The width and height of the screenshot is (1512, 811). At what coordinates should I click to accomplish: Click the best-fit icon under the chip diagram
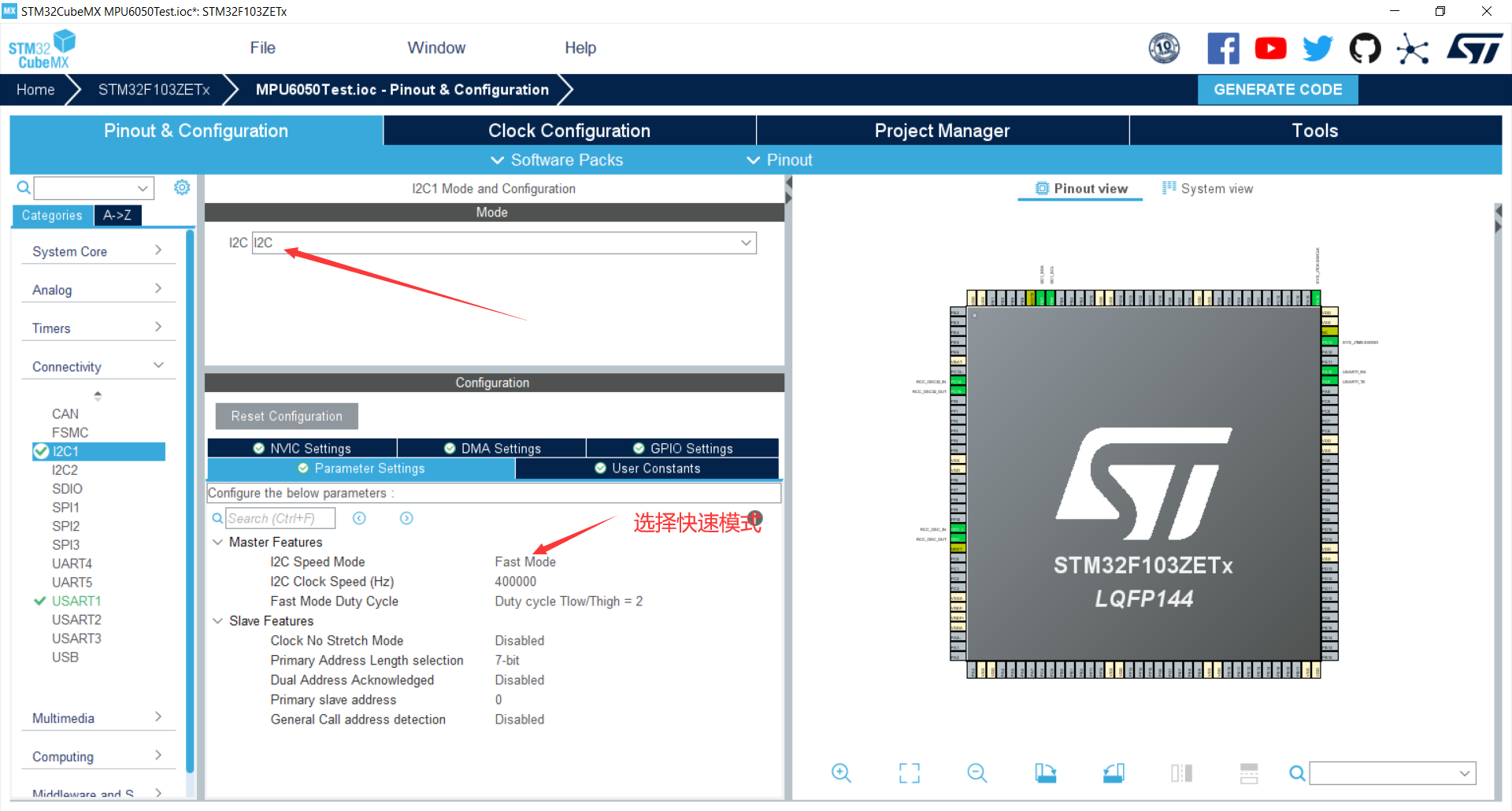coord(909,773)
